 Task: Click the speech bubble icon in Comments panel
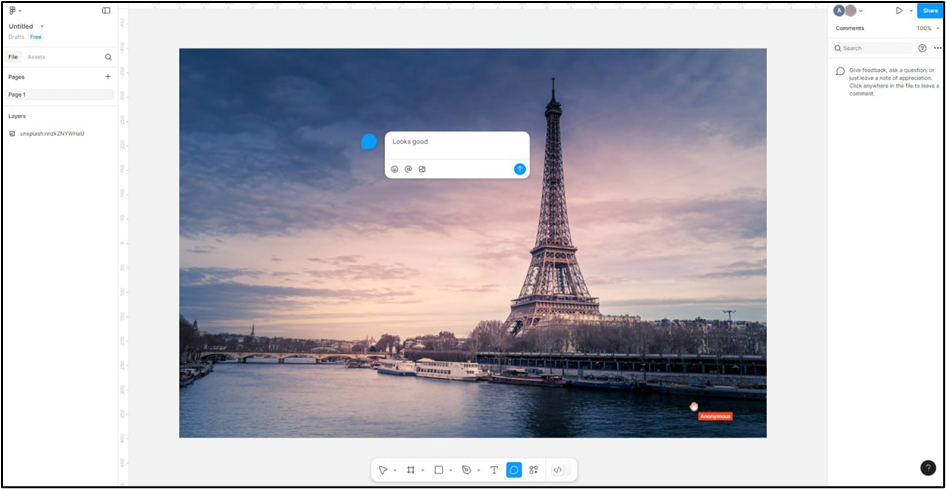(840, 71)
